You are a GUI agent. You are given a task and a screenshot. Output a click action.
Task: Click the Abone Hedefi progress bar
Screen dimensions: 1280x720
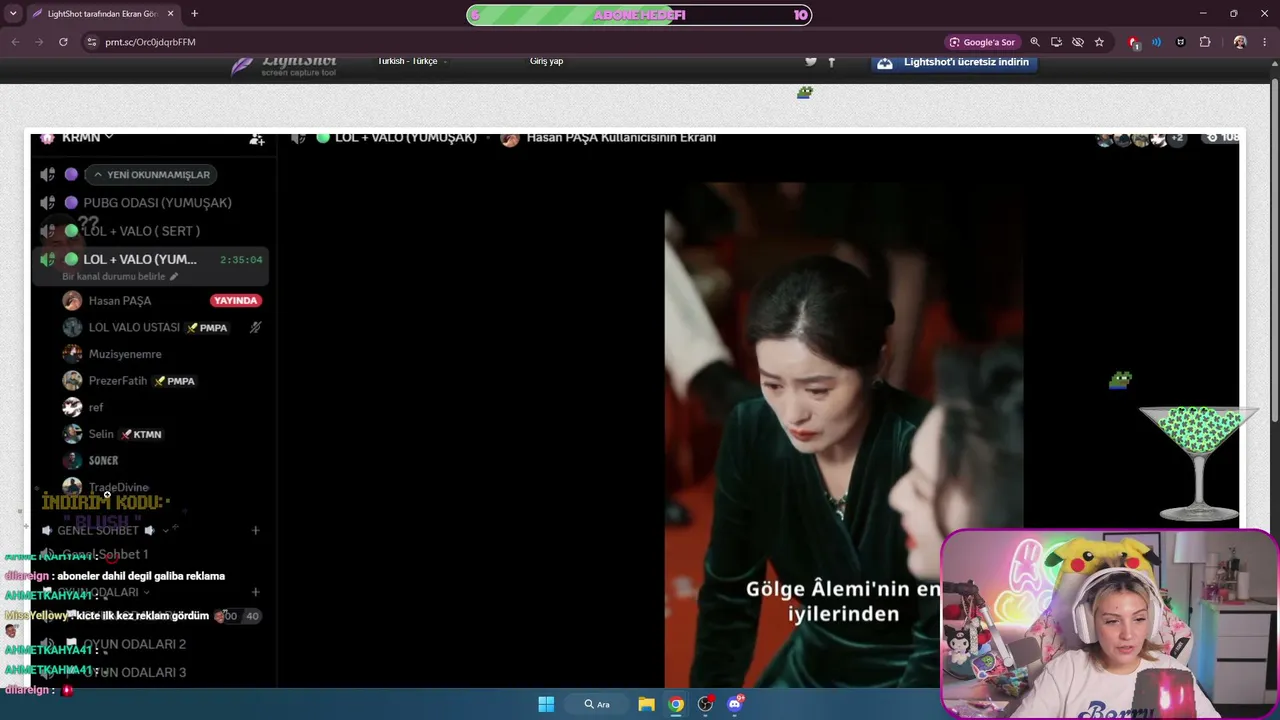(639, 15)
